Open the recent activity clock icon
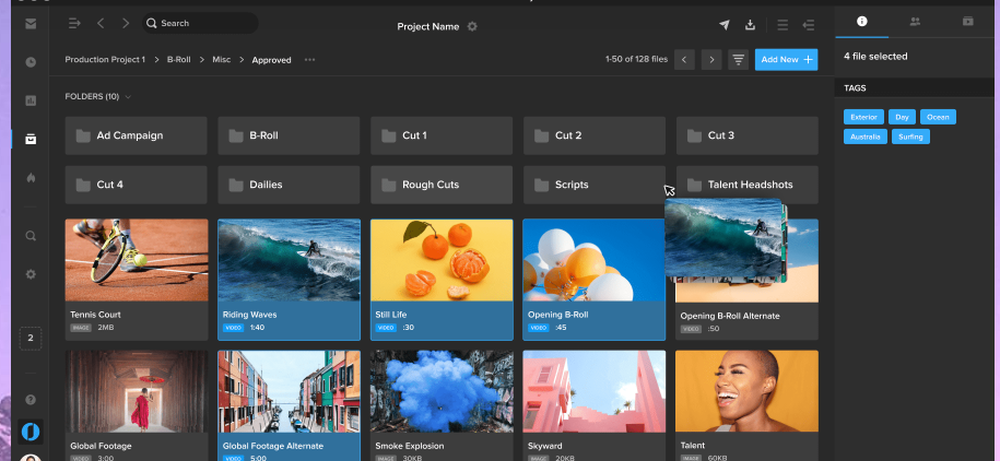The height and width of the screenshot is (461, 1000). (x=31, y=62)
